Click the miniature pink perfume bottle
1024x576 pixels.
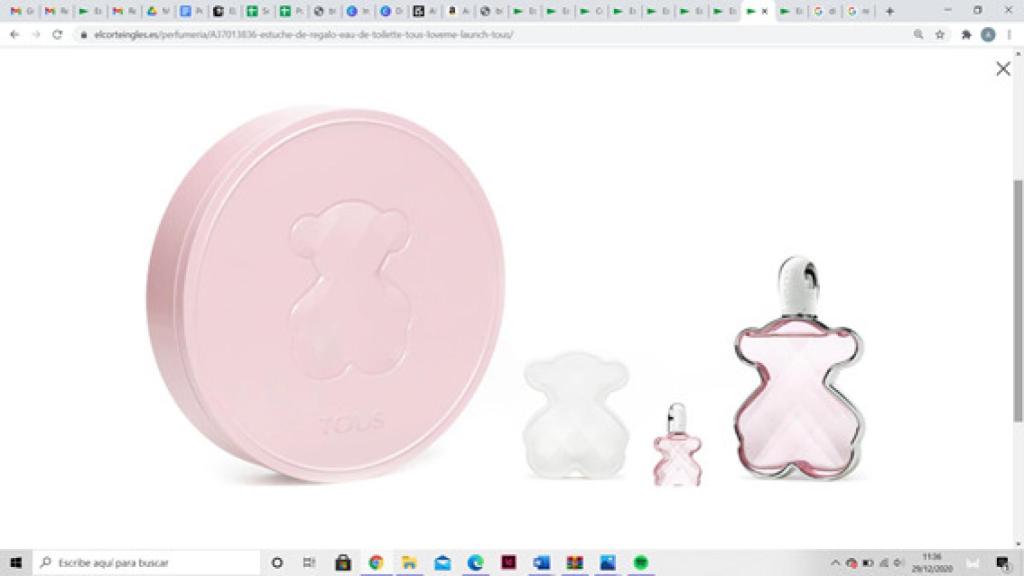[x=677, y=445]
